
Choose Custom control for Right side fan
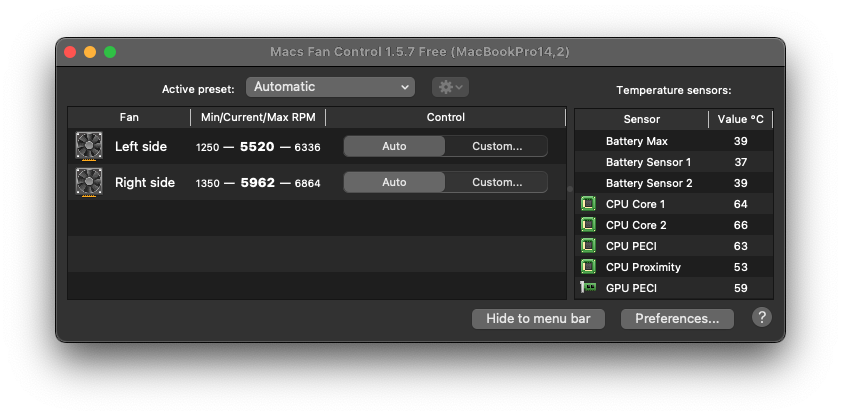497,182
